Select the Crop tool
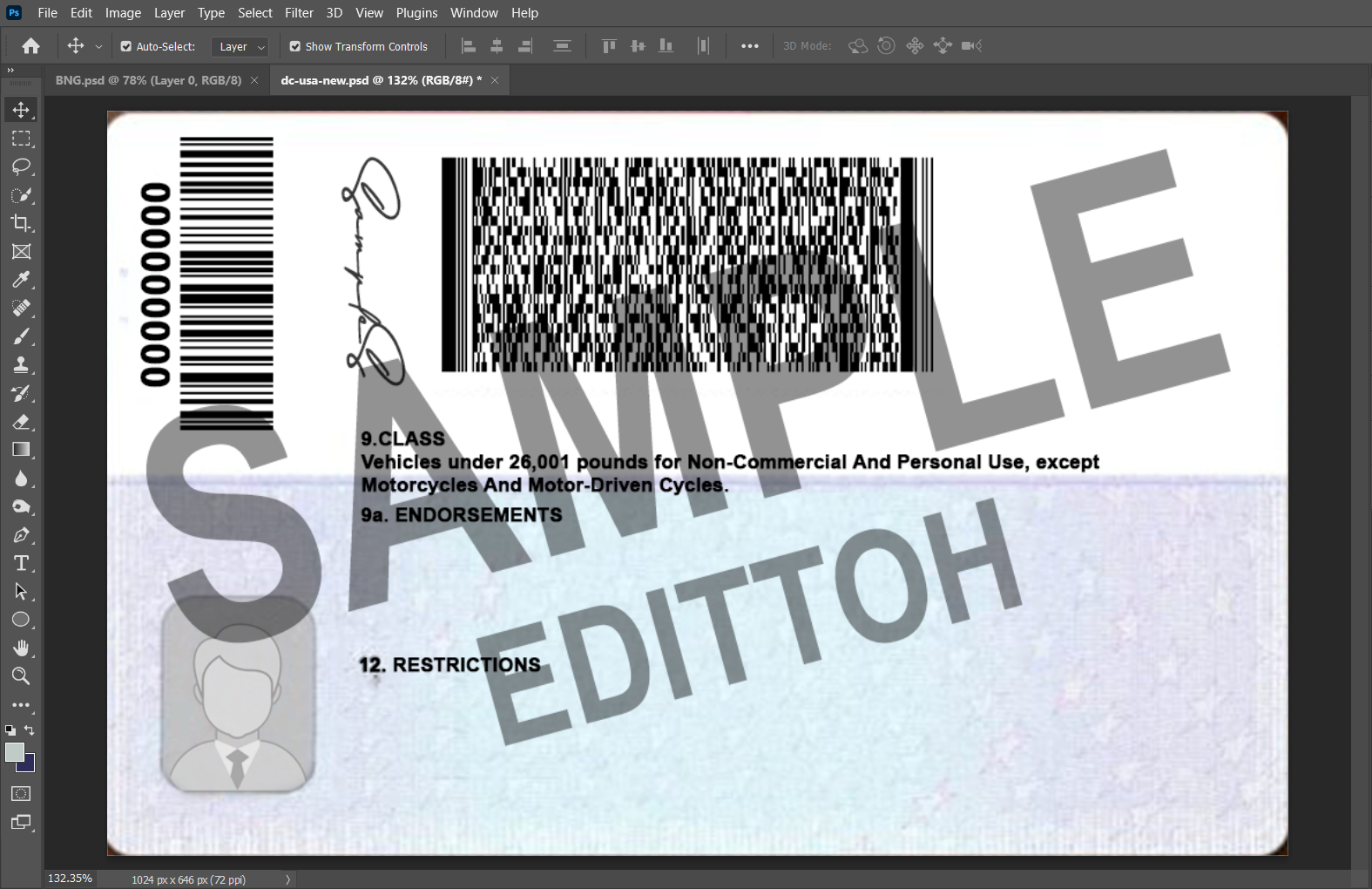This screenshot has height=889, width=1372. [x=21, y=223]
